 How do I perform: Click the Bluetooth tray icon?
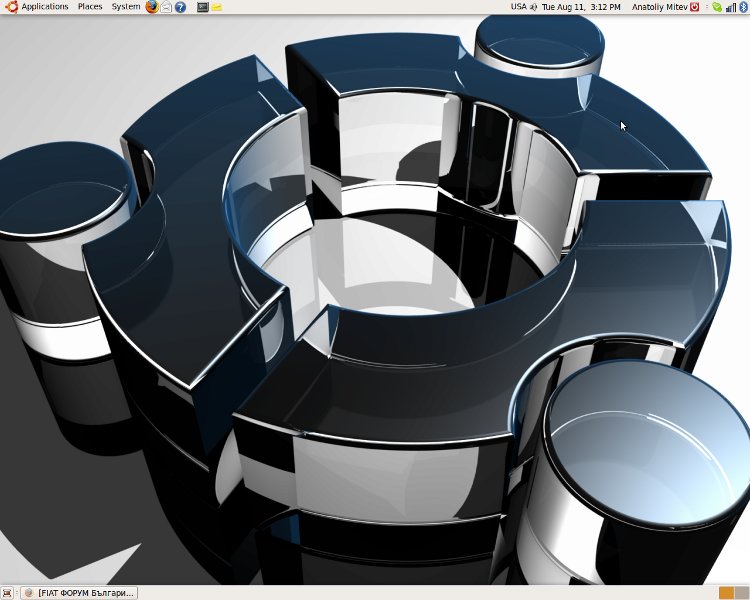pos(742,7)
